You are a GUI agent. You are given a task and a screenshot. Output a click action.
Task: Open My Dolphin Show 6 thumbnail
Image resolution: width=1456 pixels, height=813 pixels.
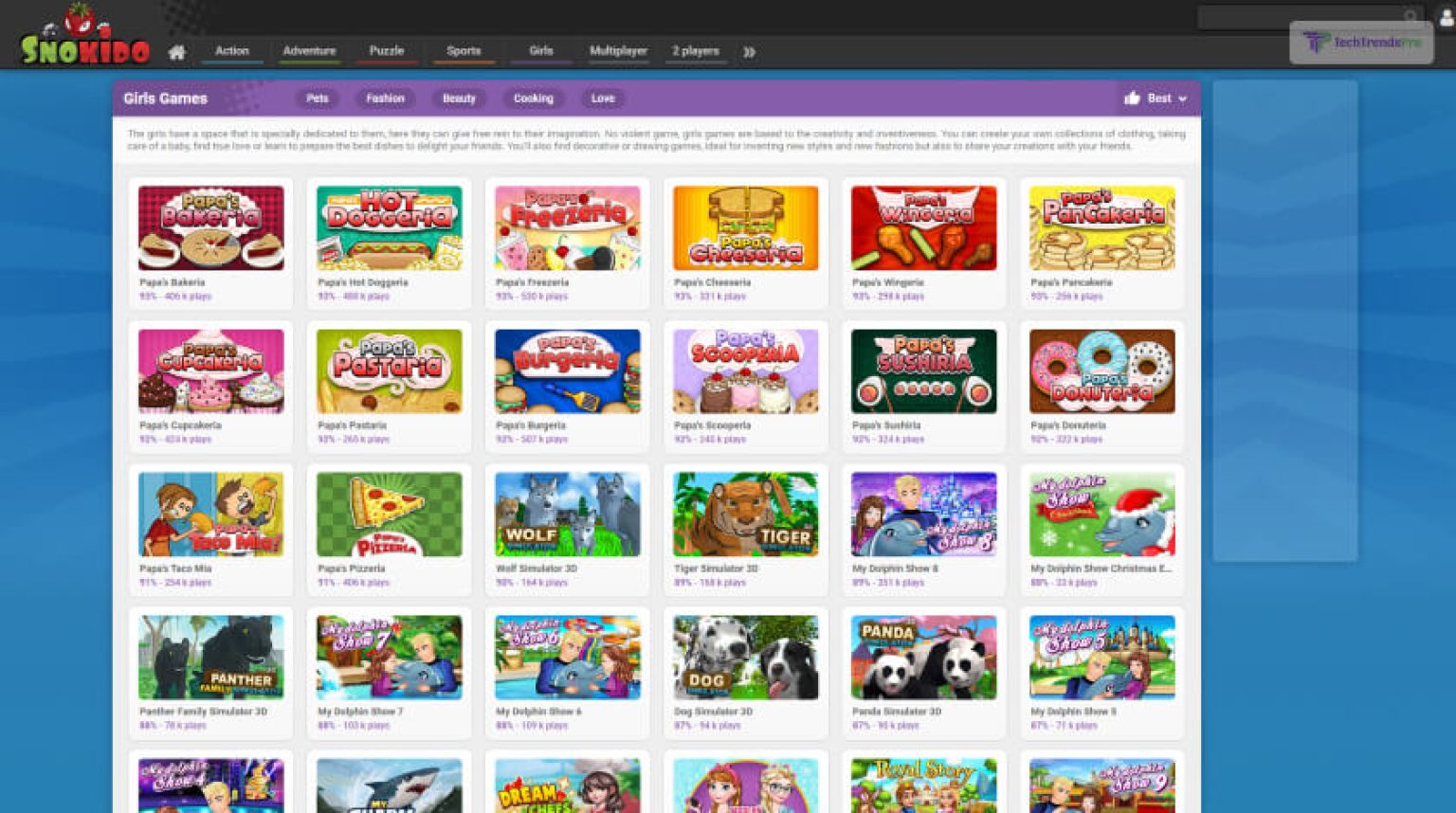click(567, 657)
